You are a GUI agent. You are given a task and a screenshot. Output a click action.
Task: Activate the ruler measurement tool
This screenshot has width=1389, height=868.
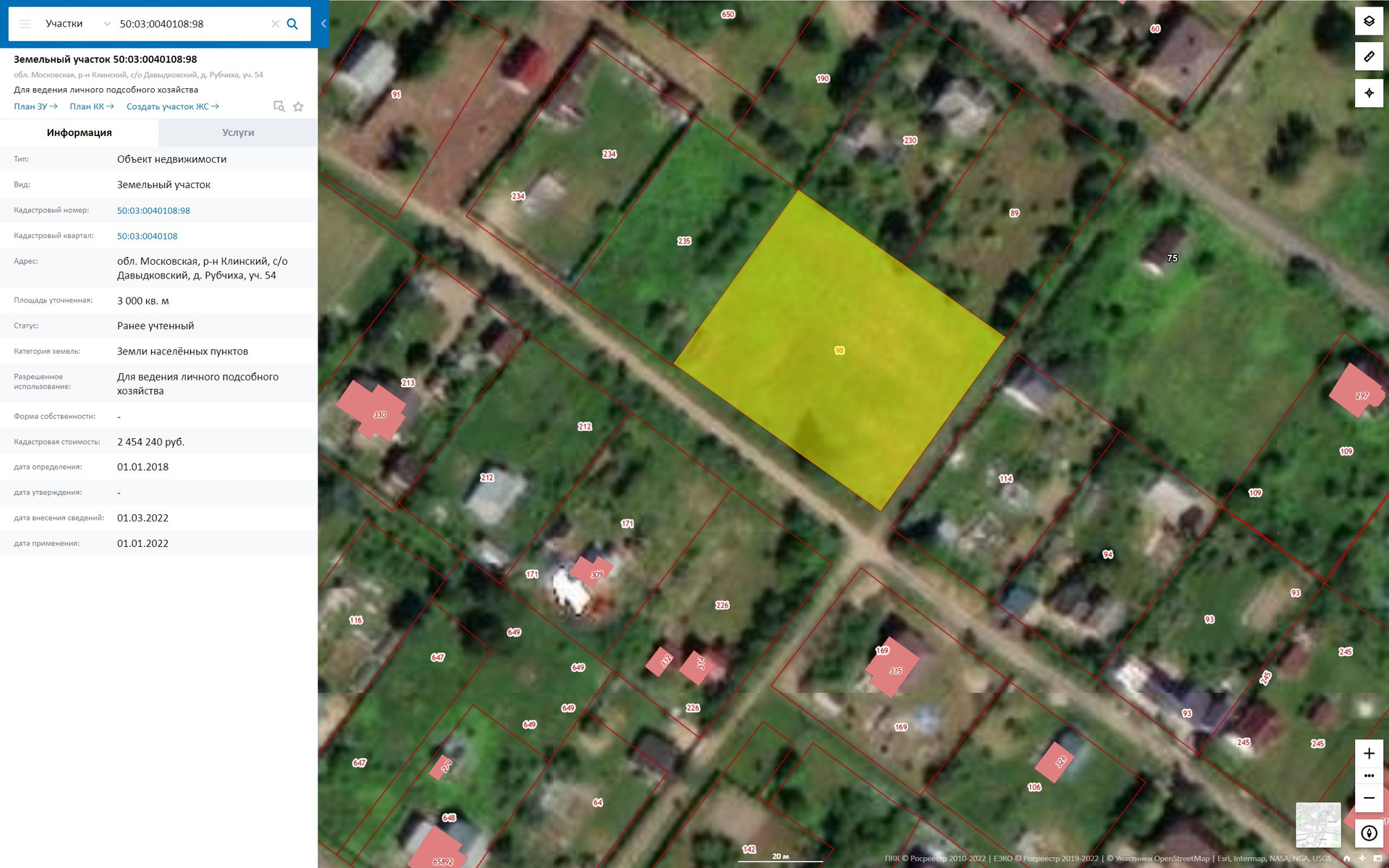pos(1369,56)
